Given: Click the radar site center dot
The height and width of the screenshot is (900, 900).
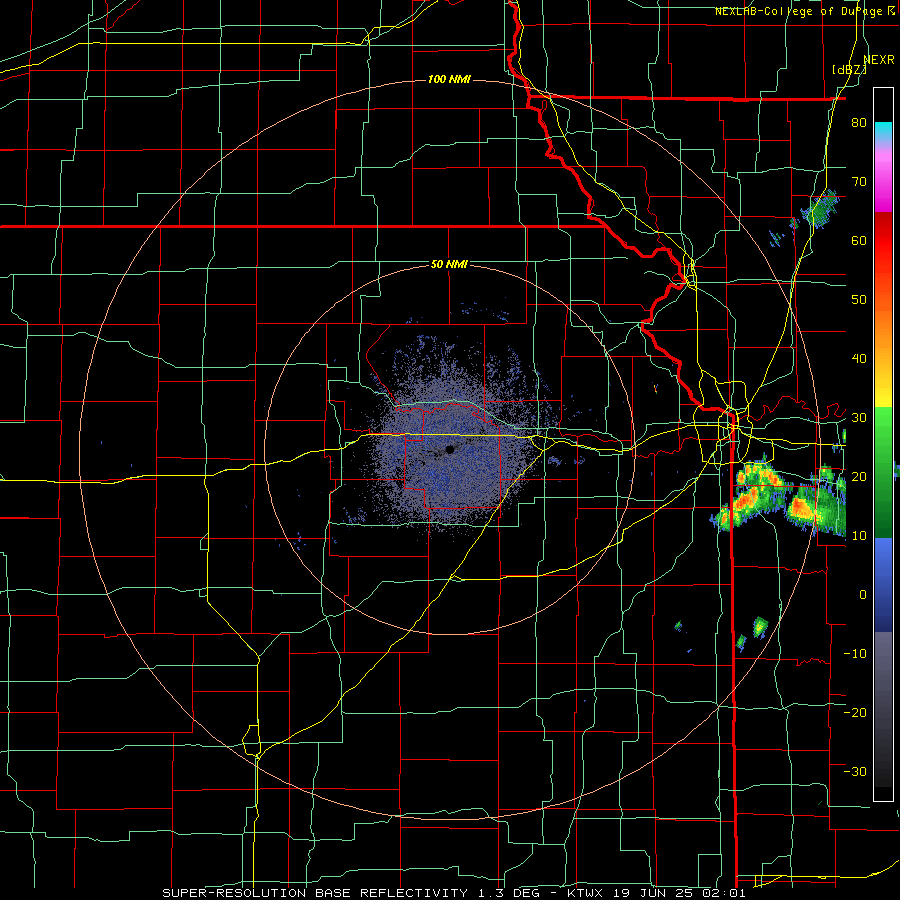Looking at the screenshot, I should pyautogui.click(x=450, y=449).
